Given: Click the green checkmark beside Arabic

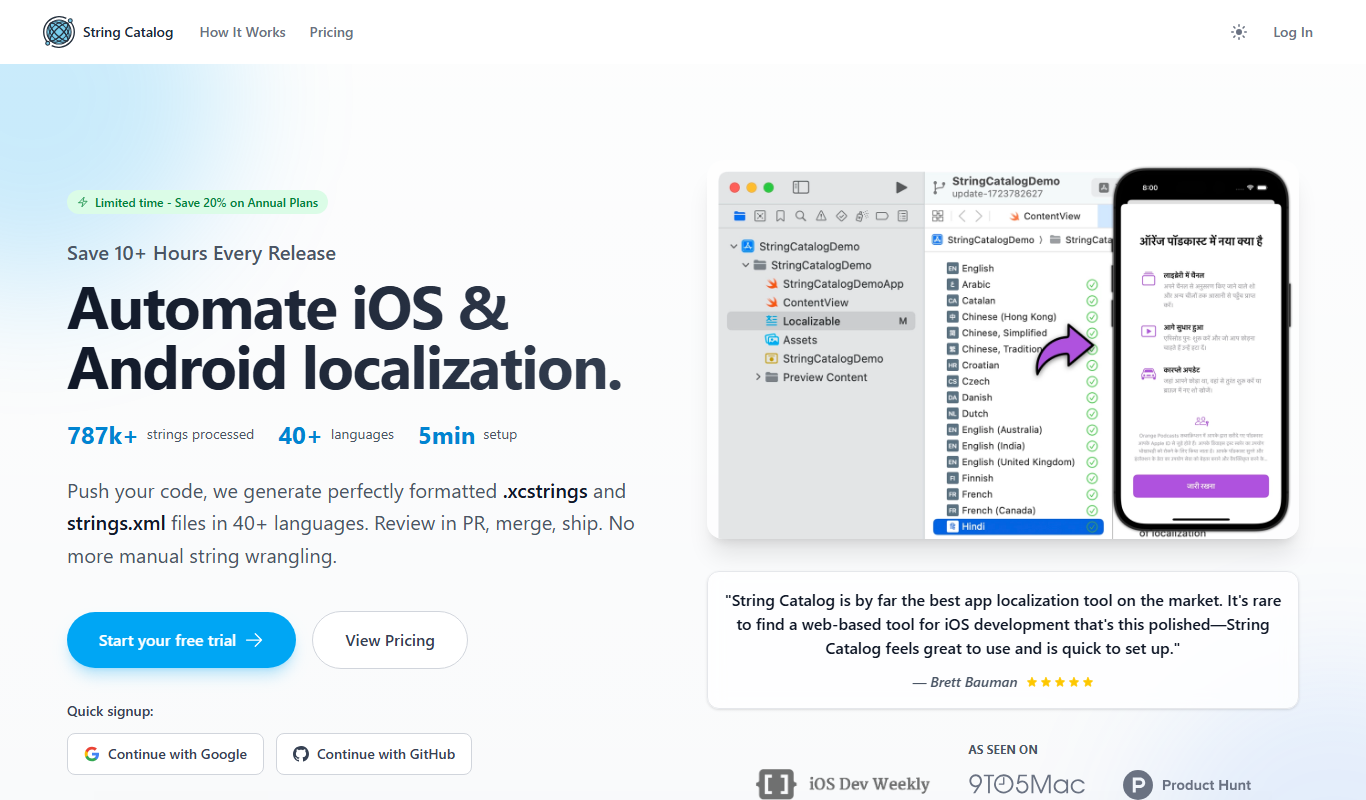Looking at the screenshot, I should [x=1092, y=284].
